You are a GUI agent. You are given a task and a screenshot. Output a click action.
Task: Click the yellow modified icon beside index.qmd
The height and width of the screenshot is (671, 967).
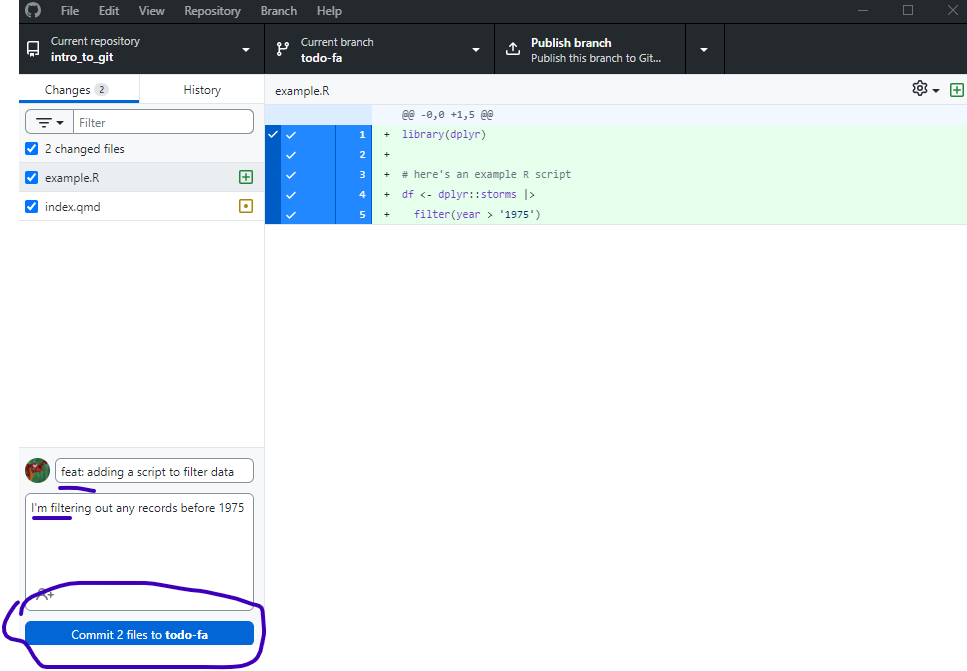[246, 206]
